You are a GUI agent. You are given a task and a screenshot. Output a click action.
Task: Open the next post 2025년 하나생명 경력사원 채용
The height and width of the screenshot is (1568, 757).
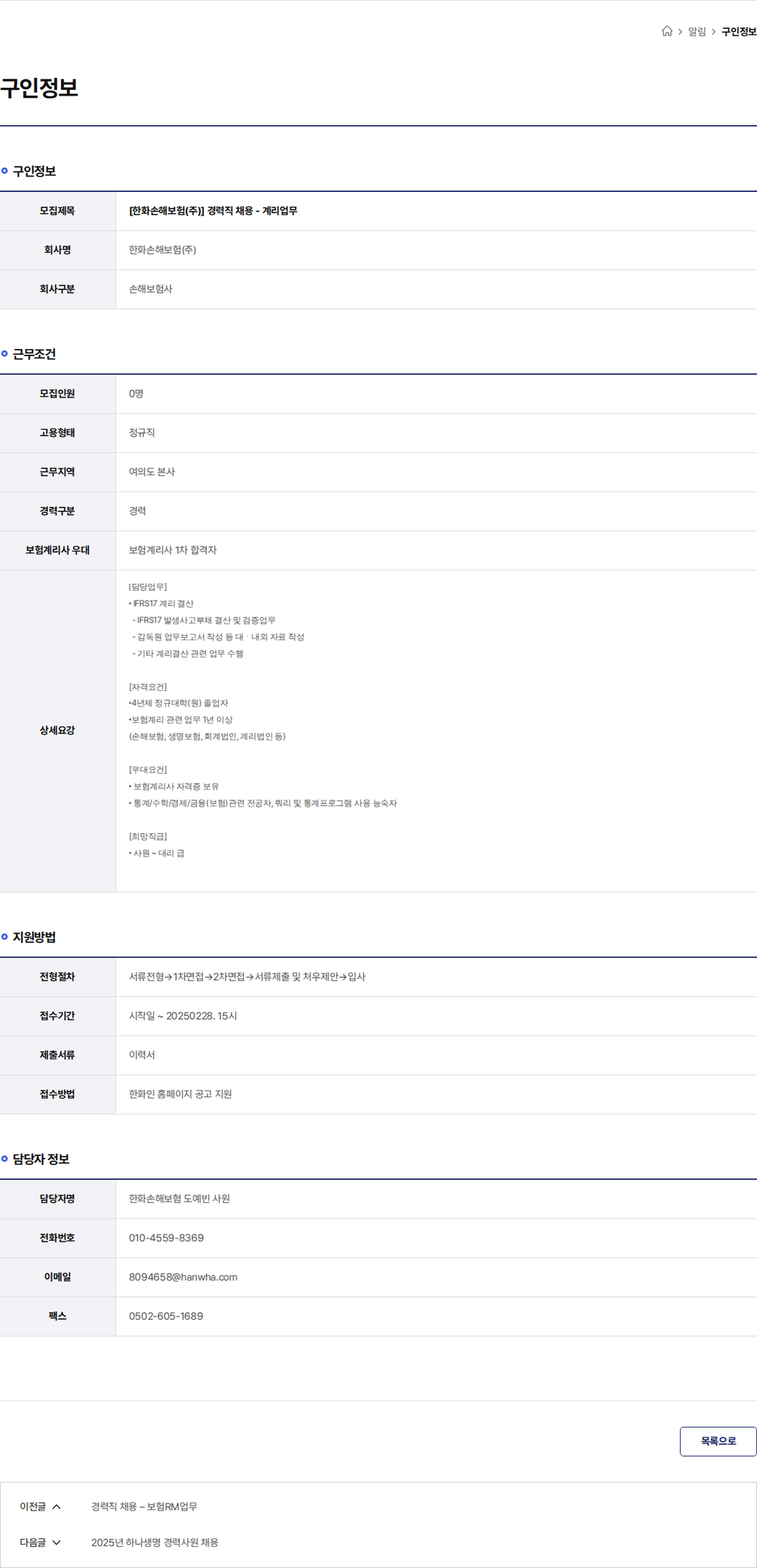(x=155, y=1542)
